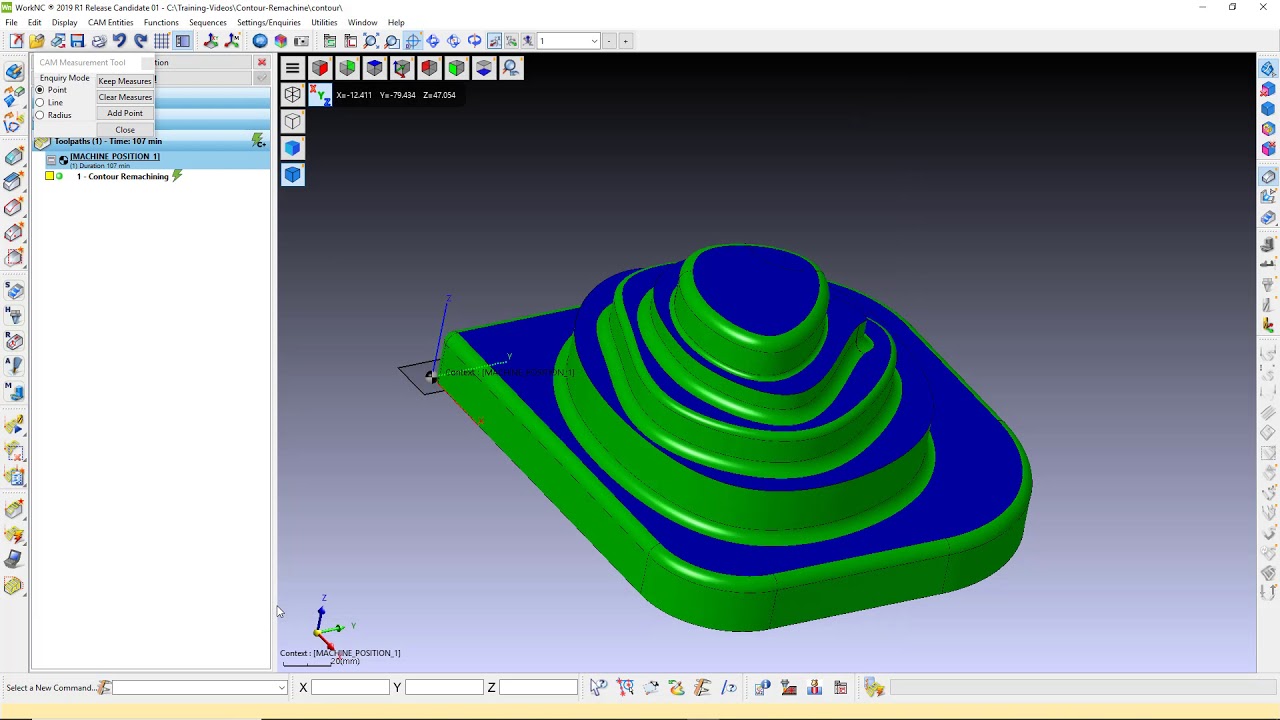The width and height of the screenshot is (1280, 720).
Task: Click the pointer with question mark icon
Action: [x=598, y=687]
